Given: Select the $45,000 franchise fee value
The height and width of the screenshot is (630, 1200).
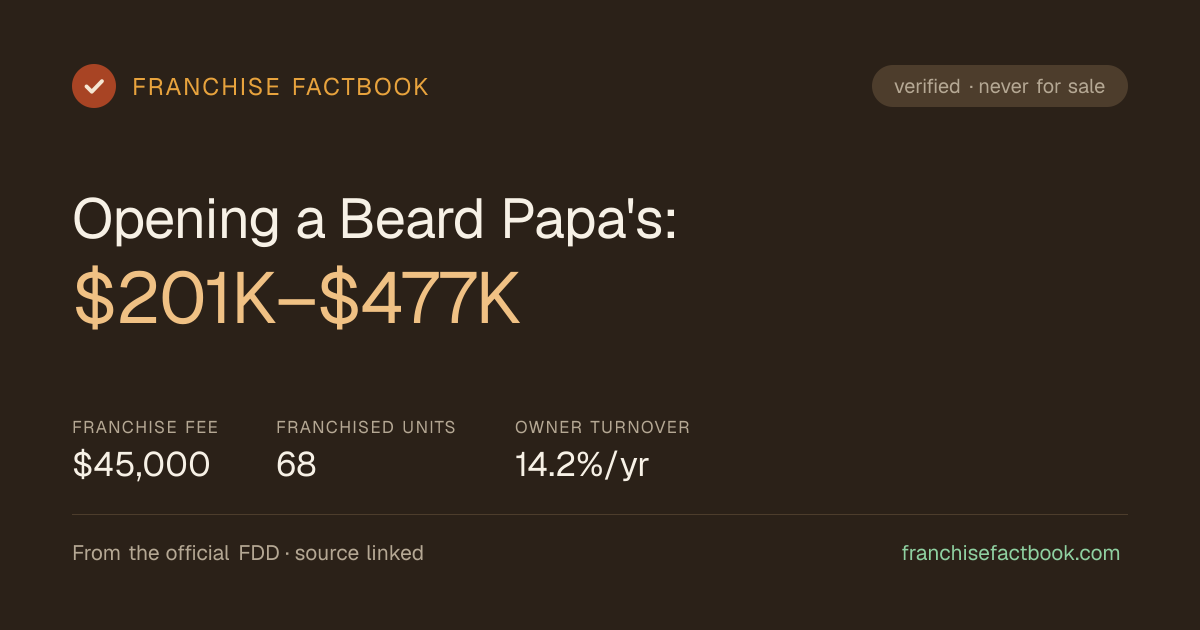Looking at the screenshot, I should point(141,464).
